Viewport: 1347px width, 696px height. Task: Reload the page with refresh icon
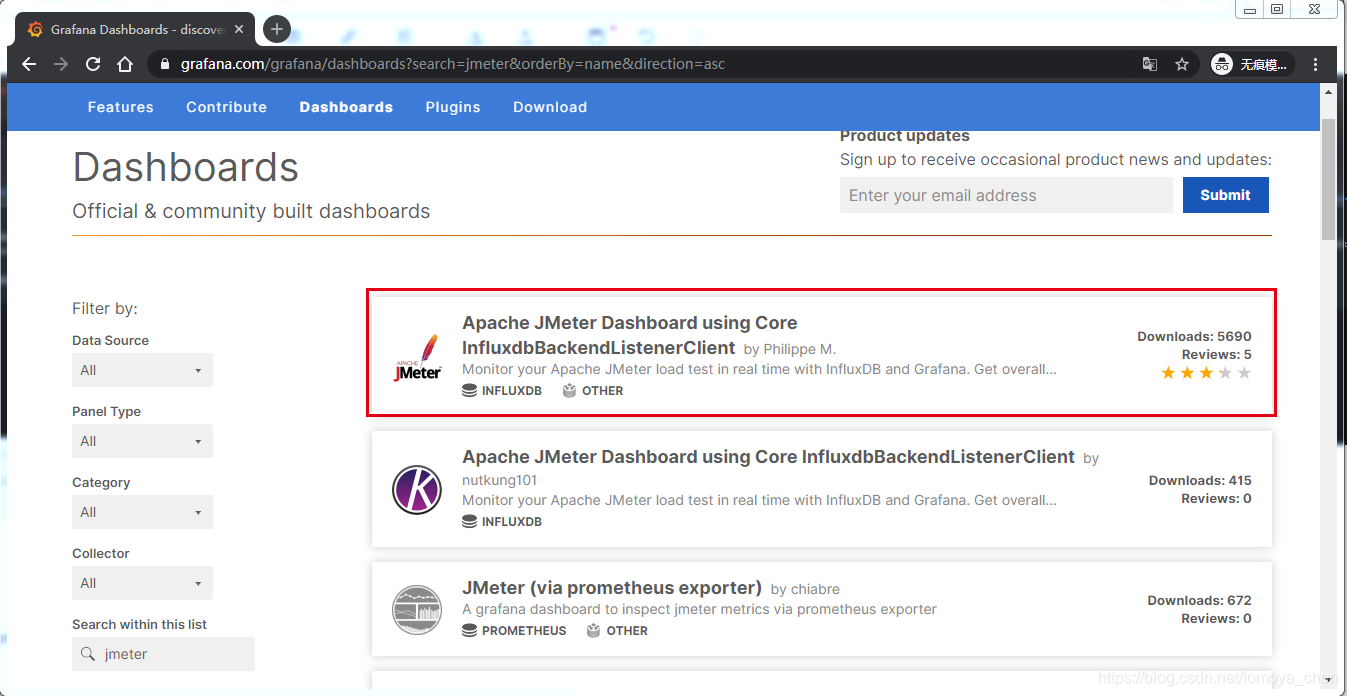[x=93, y=64]
